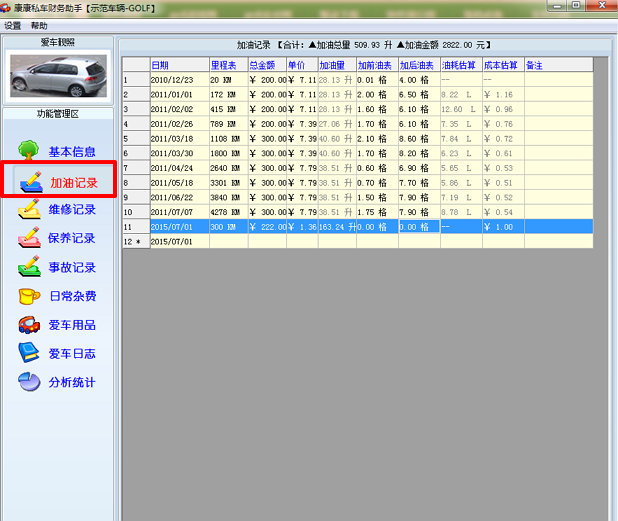Select the mileage cell 789 KM

[229, 124]
